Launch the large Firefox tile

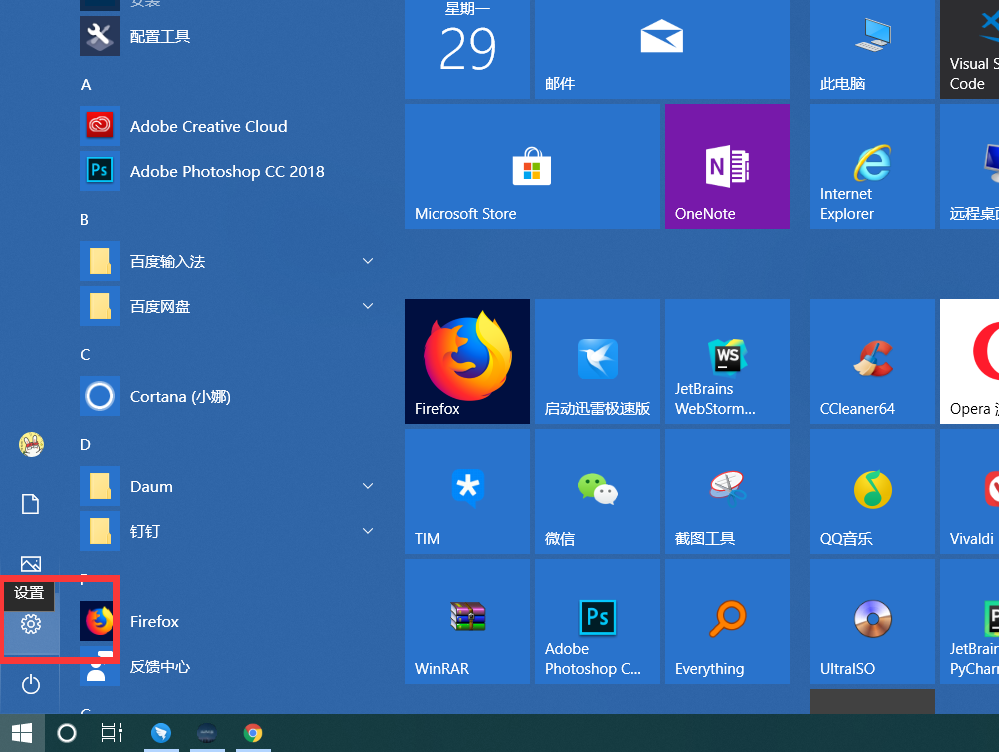pos(467,361)
